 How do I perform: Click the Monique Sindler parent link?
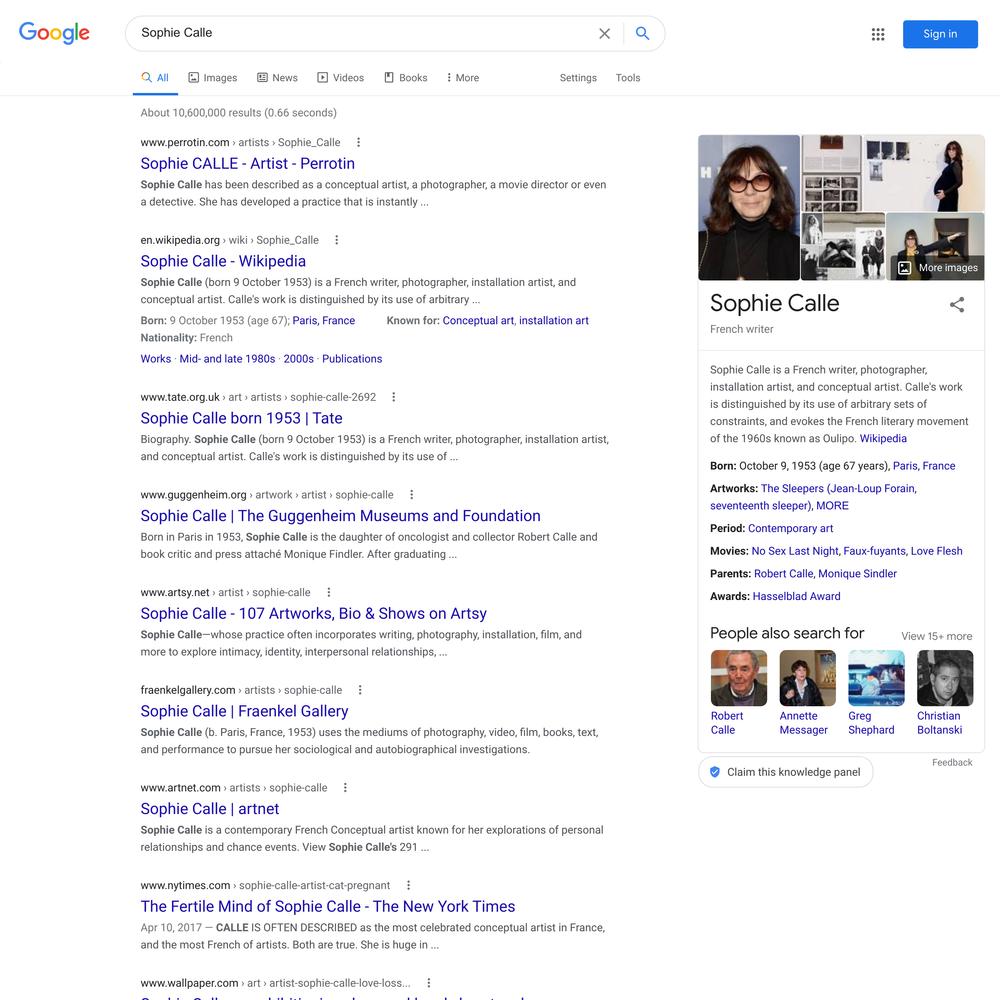point(857,573)
